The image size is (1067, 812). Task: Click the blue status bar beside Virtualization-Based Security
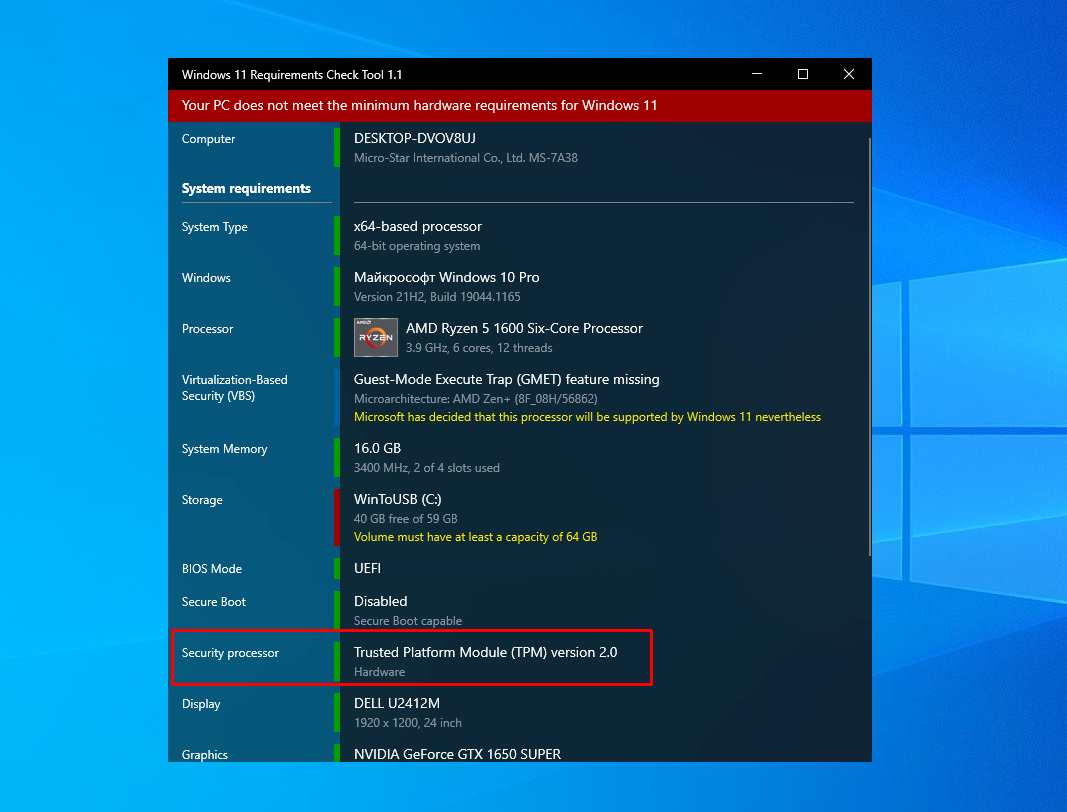click(x=337, y=397)
